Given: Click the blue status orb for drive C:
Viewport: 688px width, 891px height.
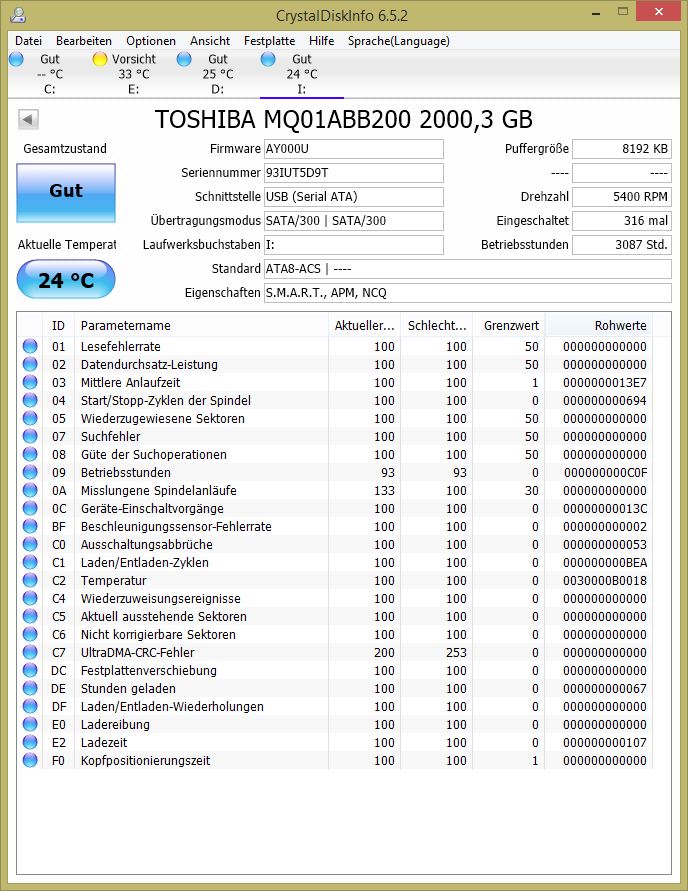Looking at the screenshot, I should pos(16,59).
